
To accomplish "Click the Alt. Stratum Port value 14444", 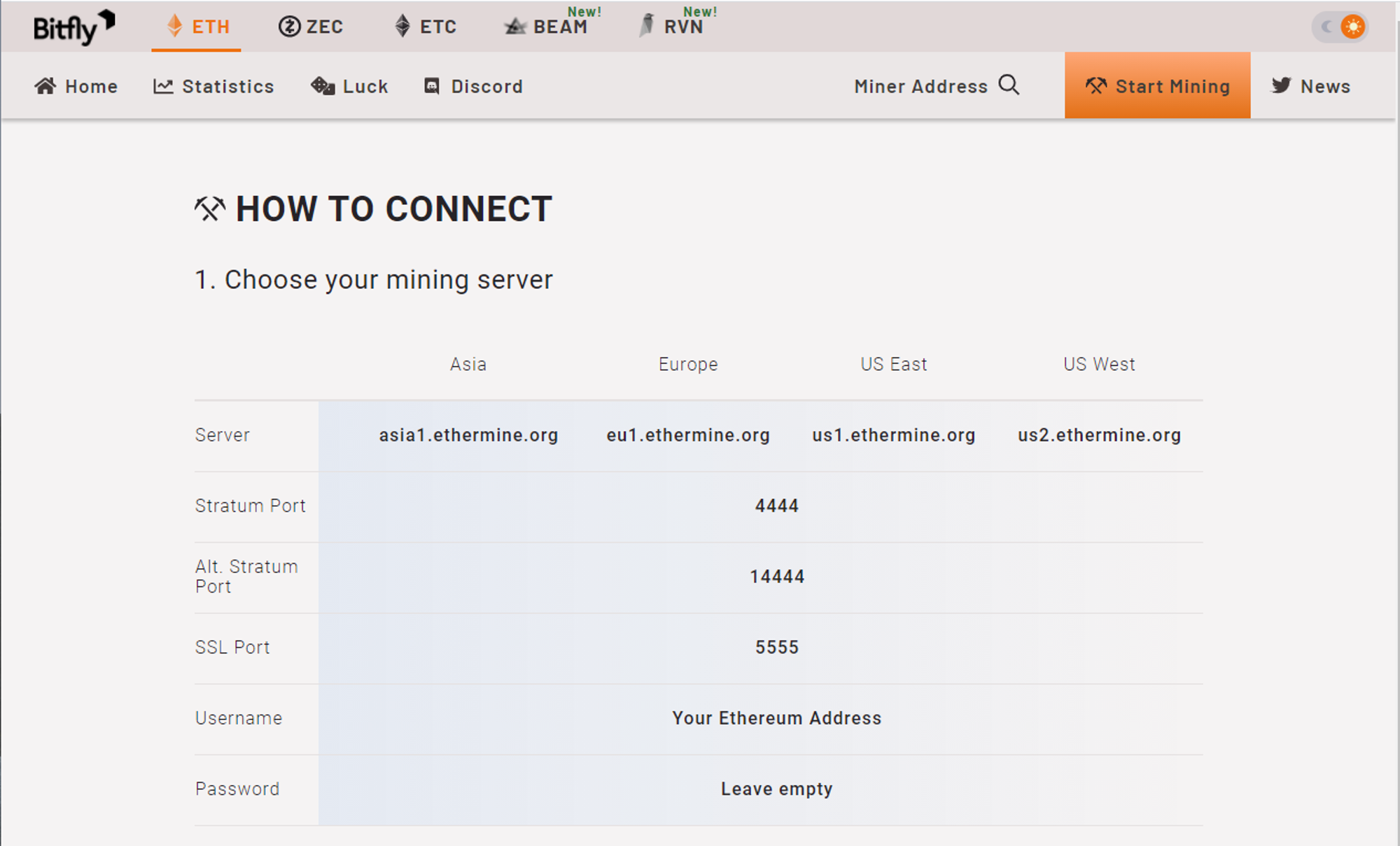I will tap(777, 577).
